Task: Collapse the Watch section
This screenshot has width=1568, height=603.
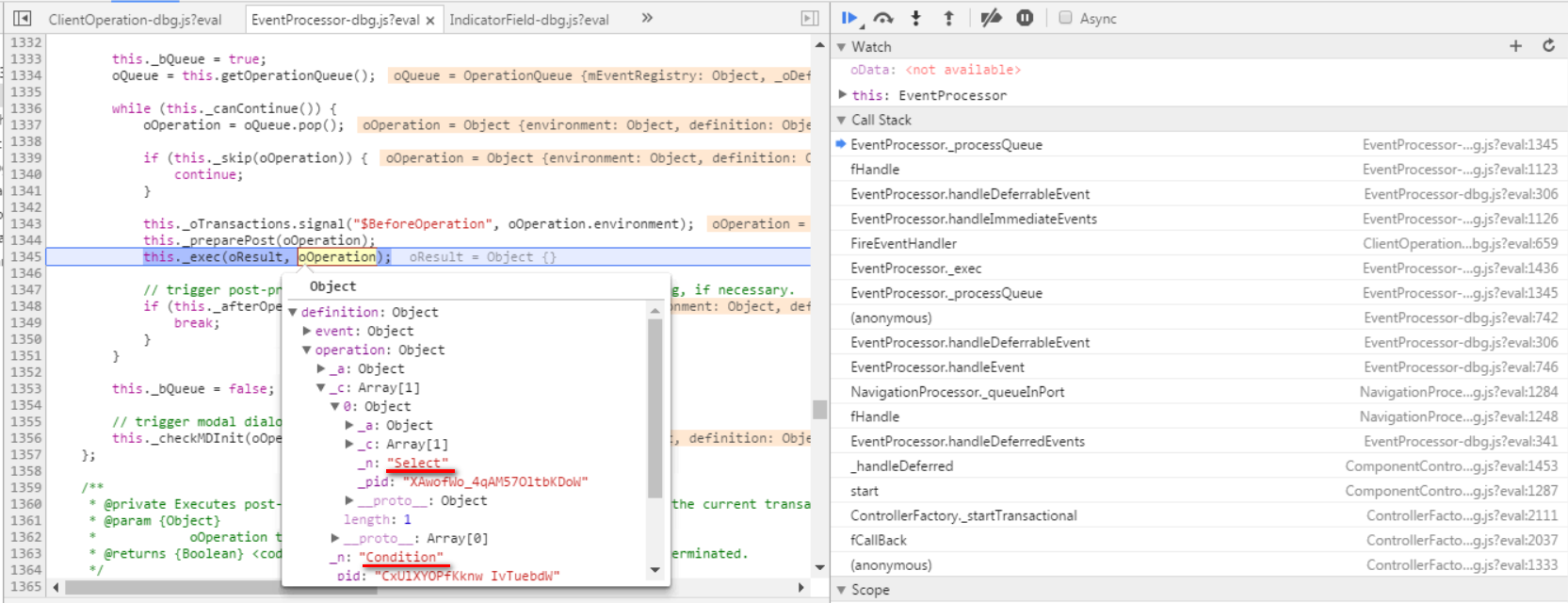Action: click(842, 47)
